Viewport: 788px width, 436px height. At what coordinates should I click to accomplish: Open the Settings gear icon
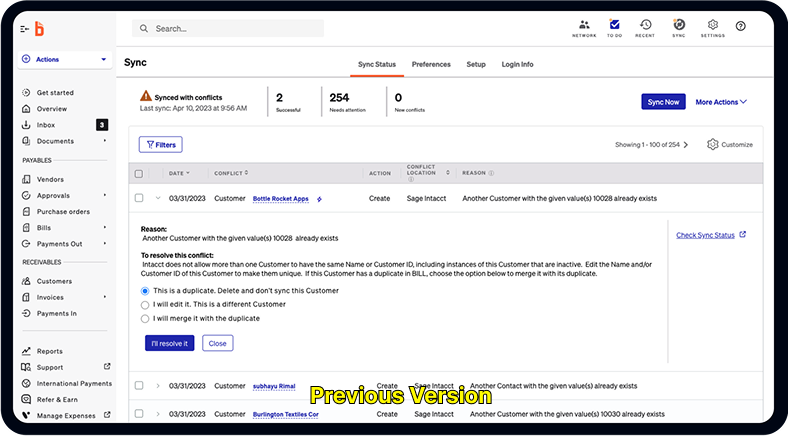coord(713,29)
